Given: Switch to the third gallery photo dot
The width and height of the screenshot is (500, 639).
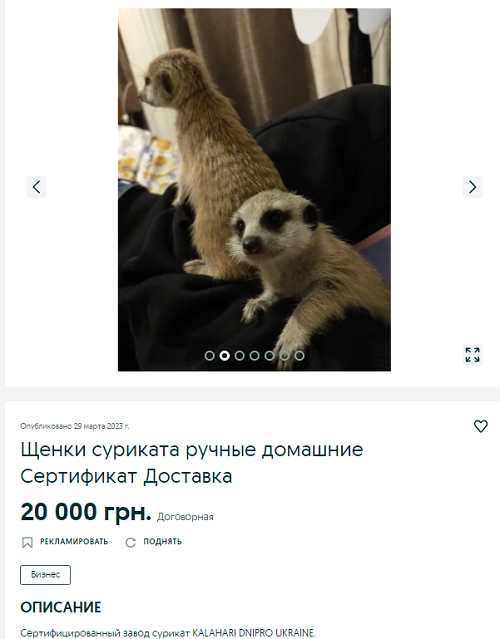Looking at the screenshot, I should (x=240, y=356).
